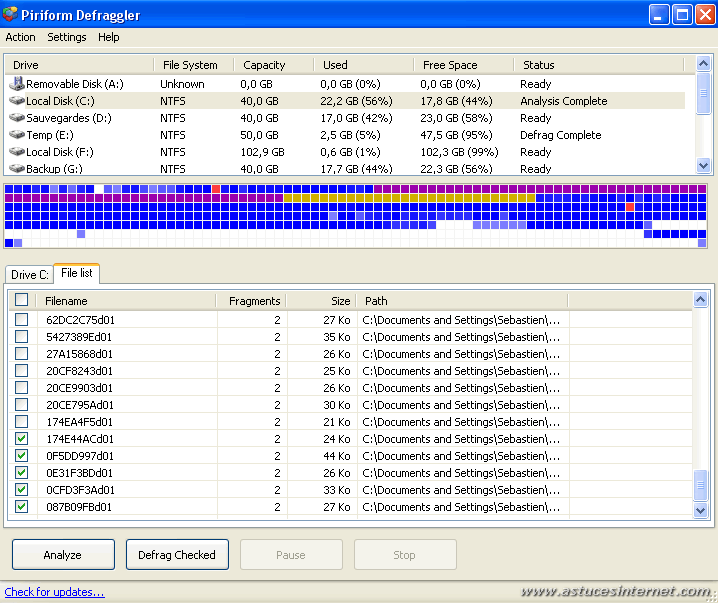Viewport: 718px width, 603px height.
Task: Click the orange block in top row of drive map
Action: pyautogui.click(x=216, y=189)
